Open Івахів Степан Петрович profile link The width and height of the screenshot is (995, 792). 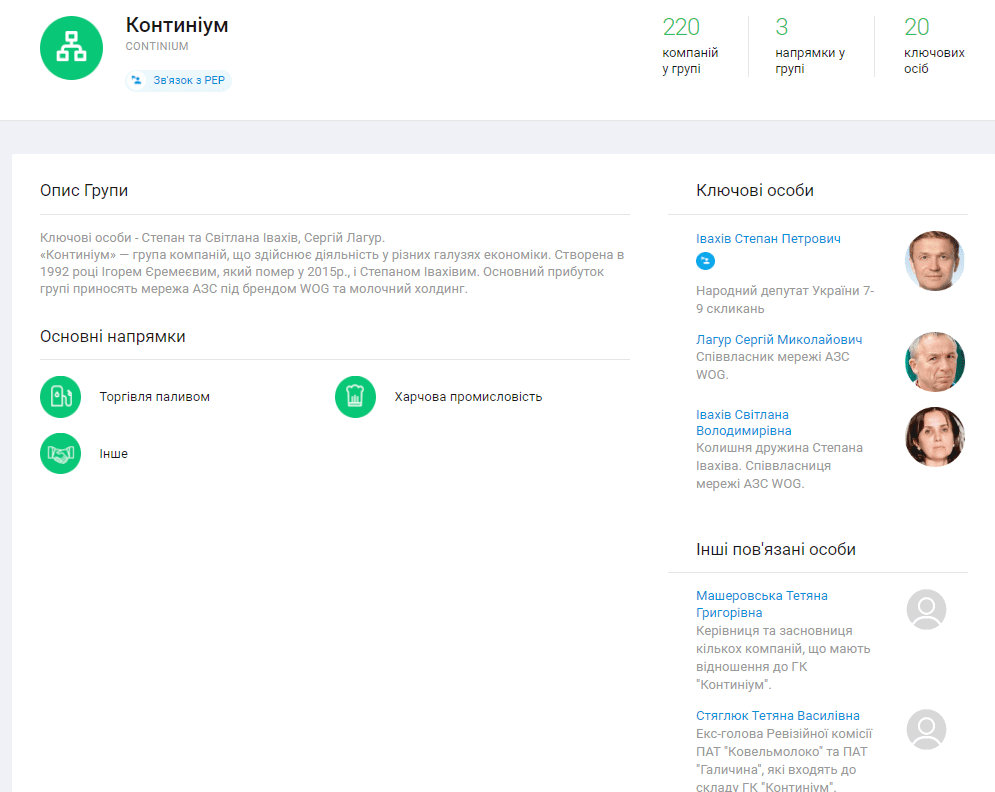(768, 239)
